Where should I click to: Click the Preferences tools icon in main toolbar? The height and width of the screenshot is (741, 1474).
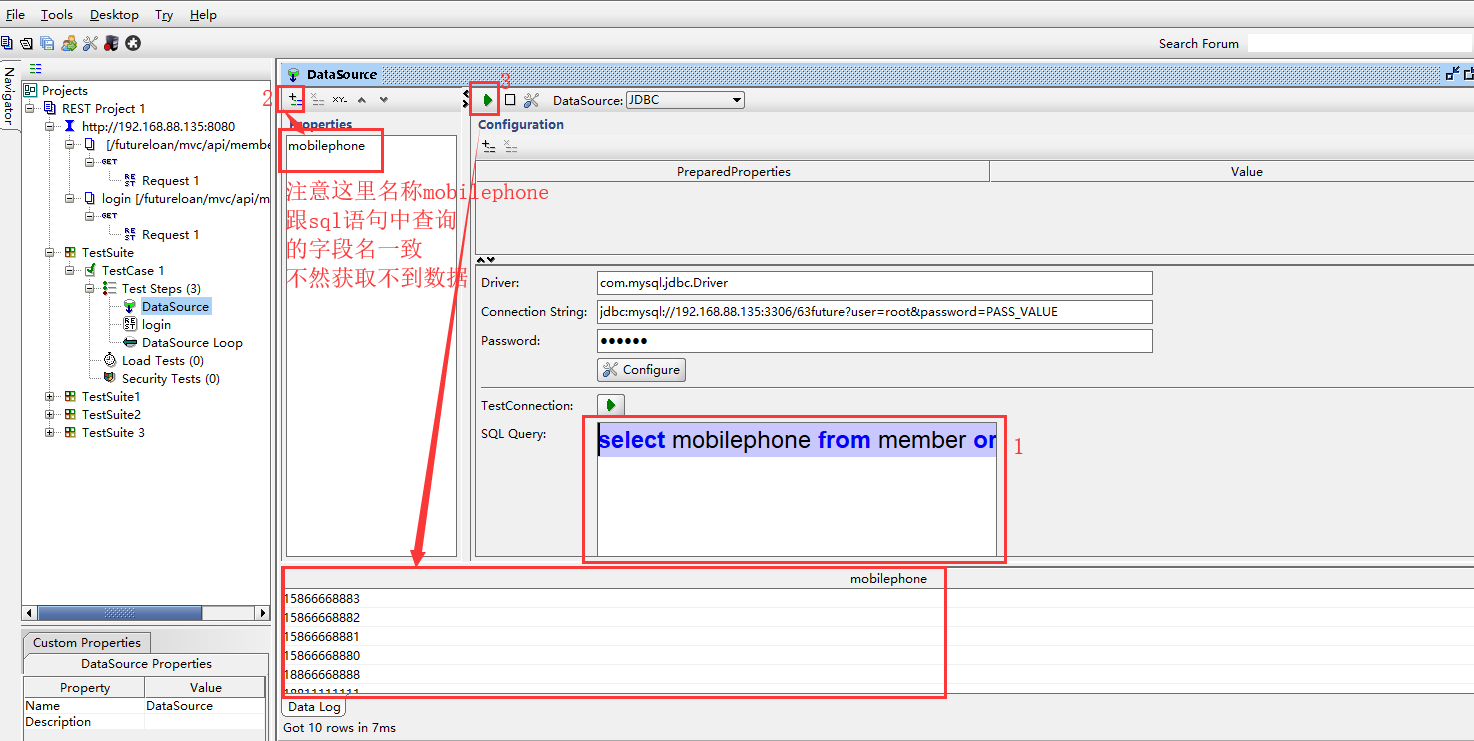90,43
